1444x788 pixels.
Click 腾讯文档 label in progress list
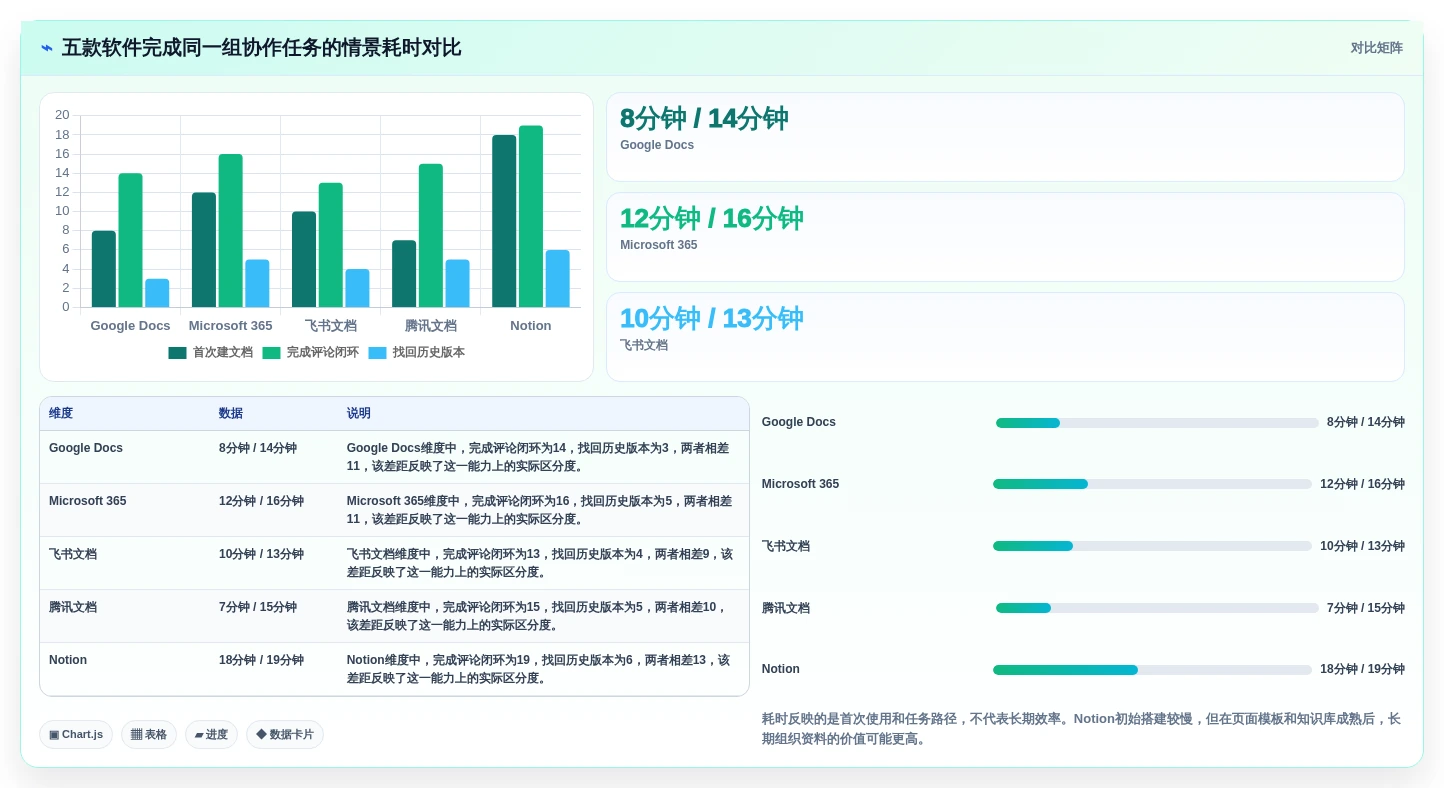786,608
